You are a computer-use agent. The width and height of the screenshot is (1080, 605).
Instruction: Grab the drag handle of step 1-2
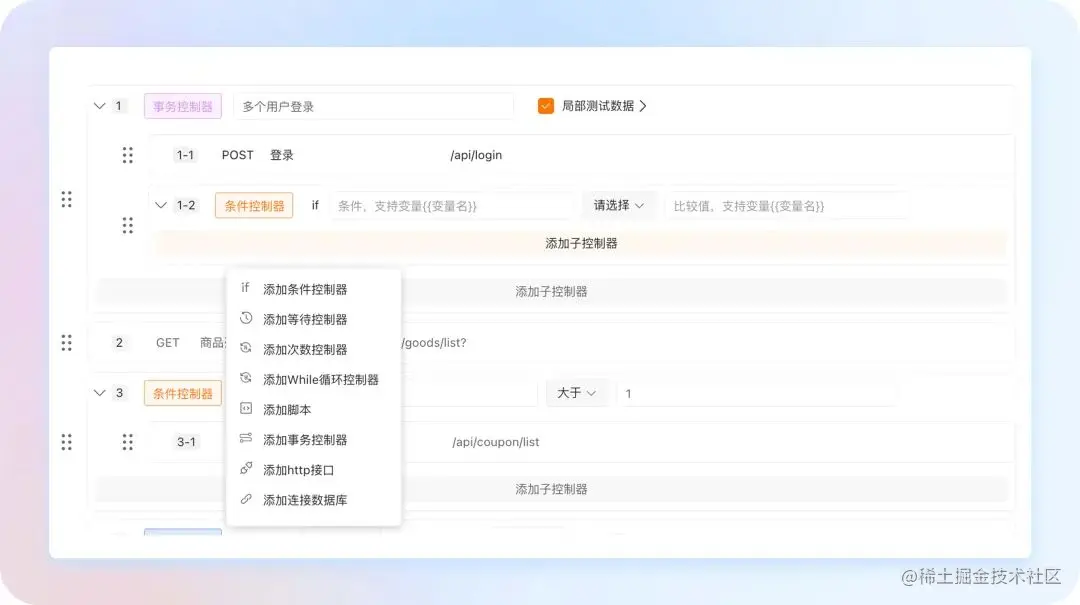point(127,225)
